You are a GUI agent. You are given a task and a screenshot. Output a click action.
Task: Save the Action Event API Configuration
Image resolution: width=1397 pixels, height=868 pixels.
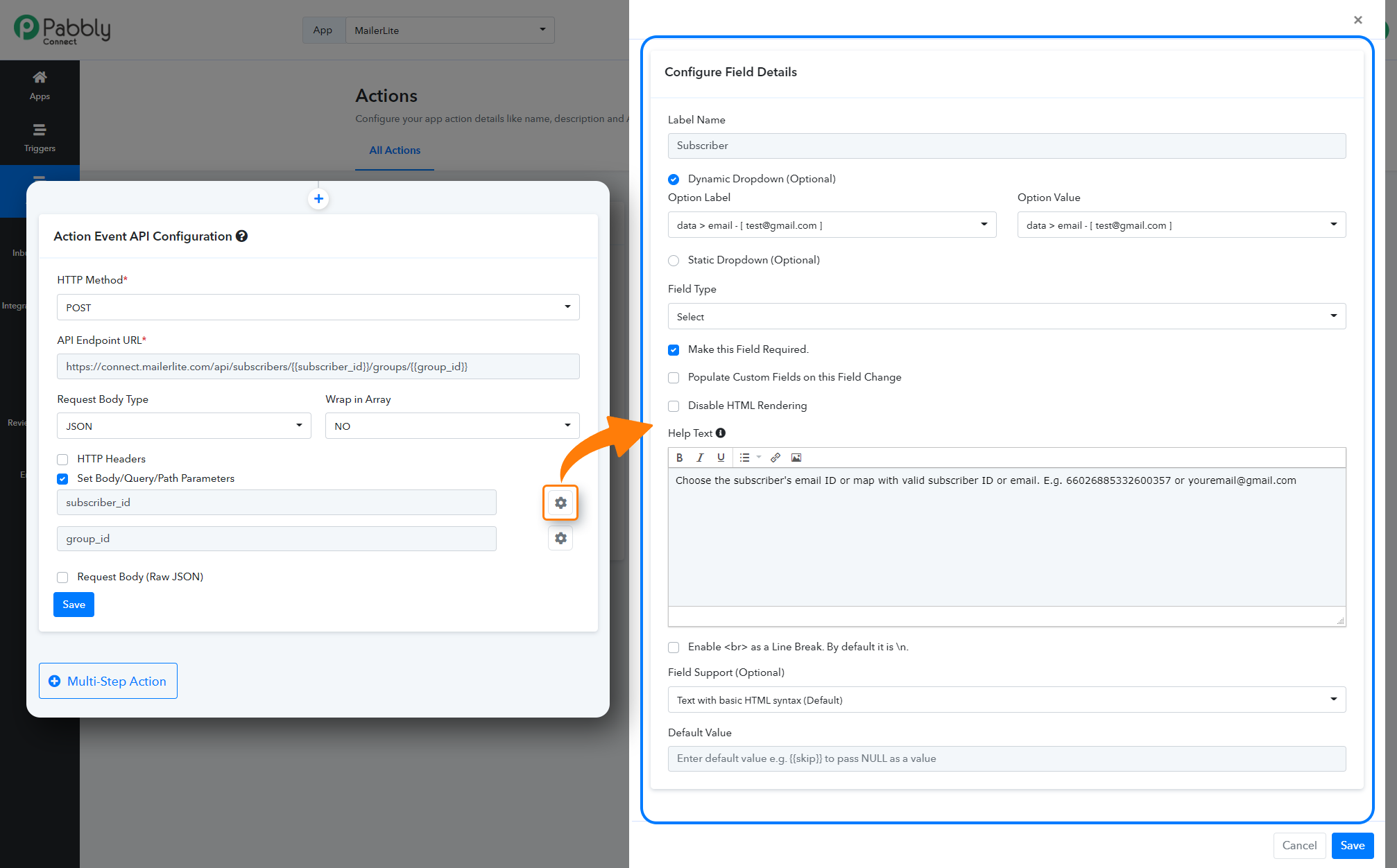pos(74,605)
